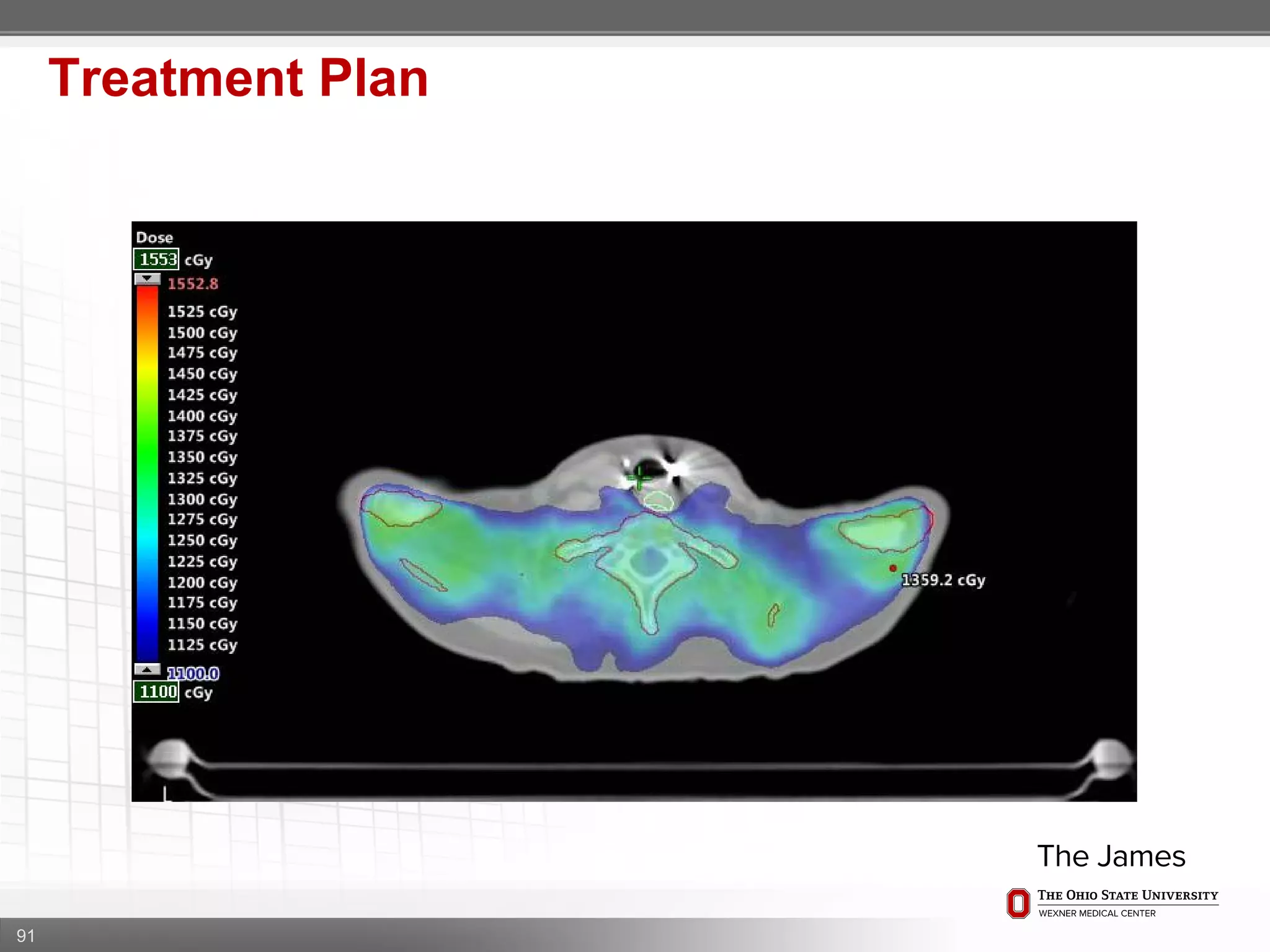This screenshot has height=952, width=1270.
Task: Click the 1250 cGy scale label
Action: point(202,540)
